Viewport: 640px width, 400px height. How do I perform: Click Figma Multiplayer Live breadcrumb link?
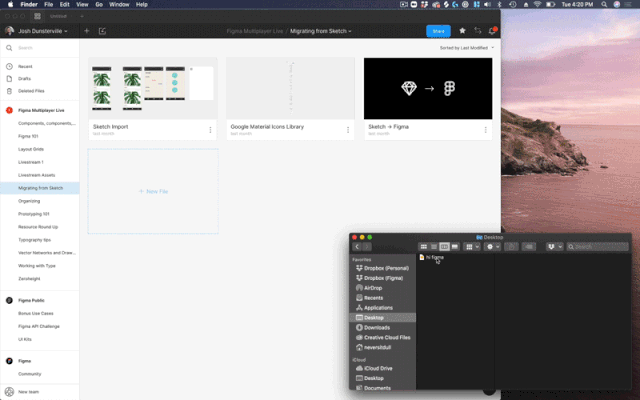(254, 31)
